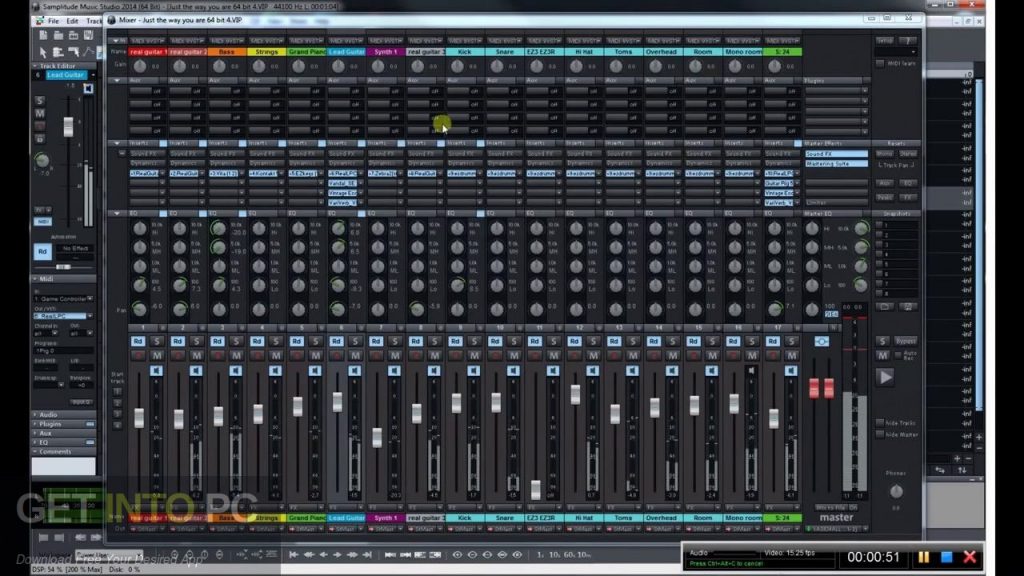Click the pan knob on S:24 channel

(x=775, y=308)
